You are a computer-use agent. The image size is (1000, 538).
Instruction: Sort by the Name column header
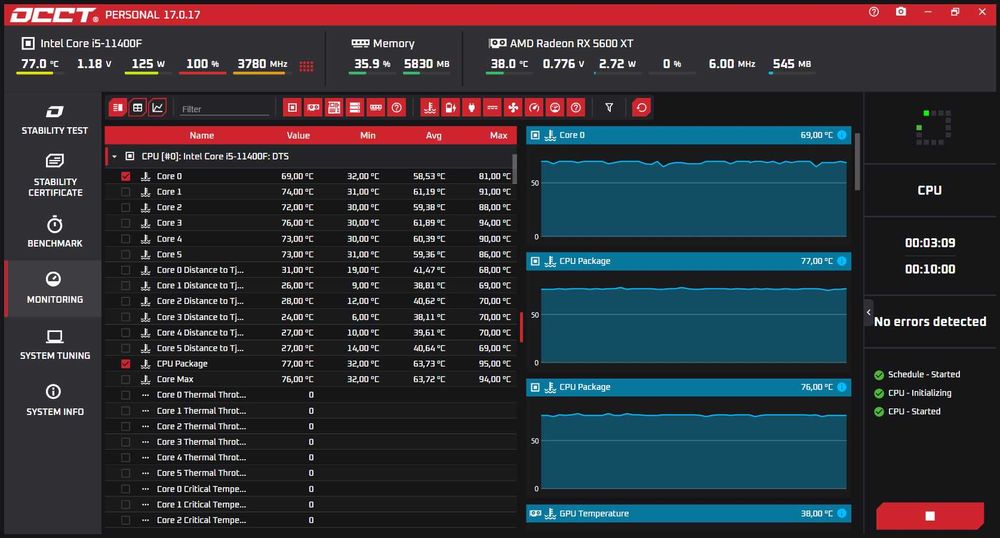pyautogui.click(x=202, y=135)
